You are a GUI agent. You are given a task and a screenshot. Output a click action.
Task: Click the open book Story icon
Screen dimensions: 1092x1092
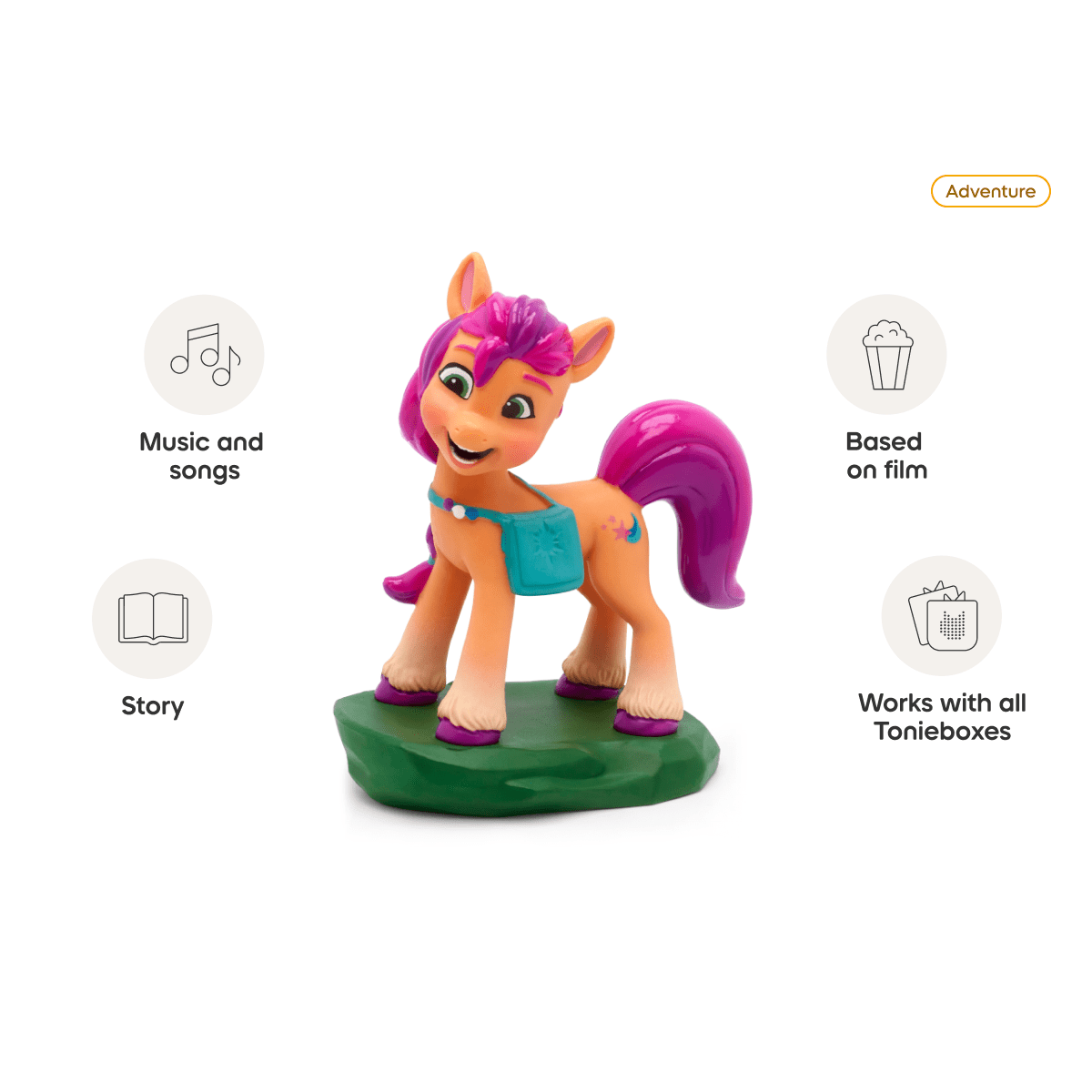152,618
